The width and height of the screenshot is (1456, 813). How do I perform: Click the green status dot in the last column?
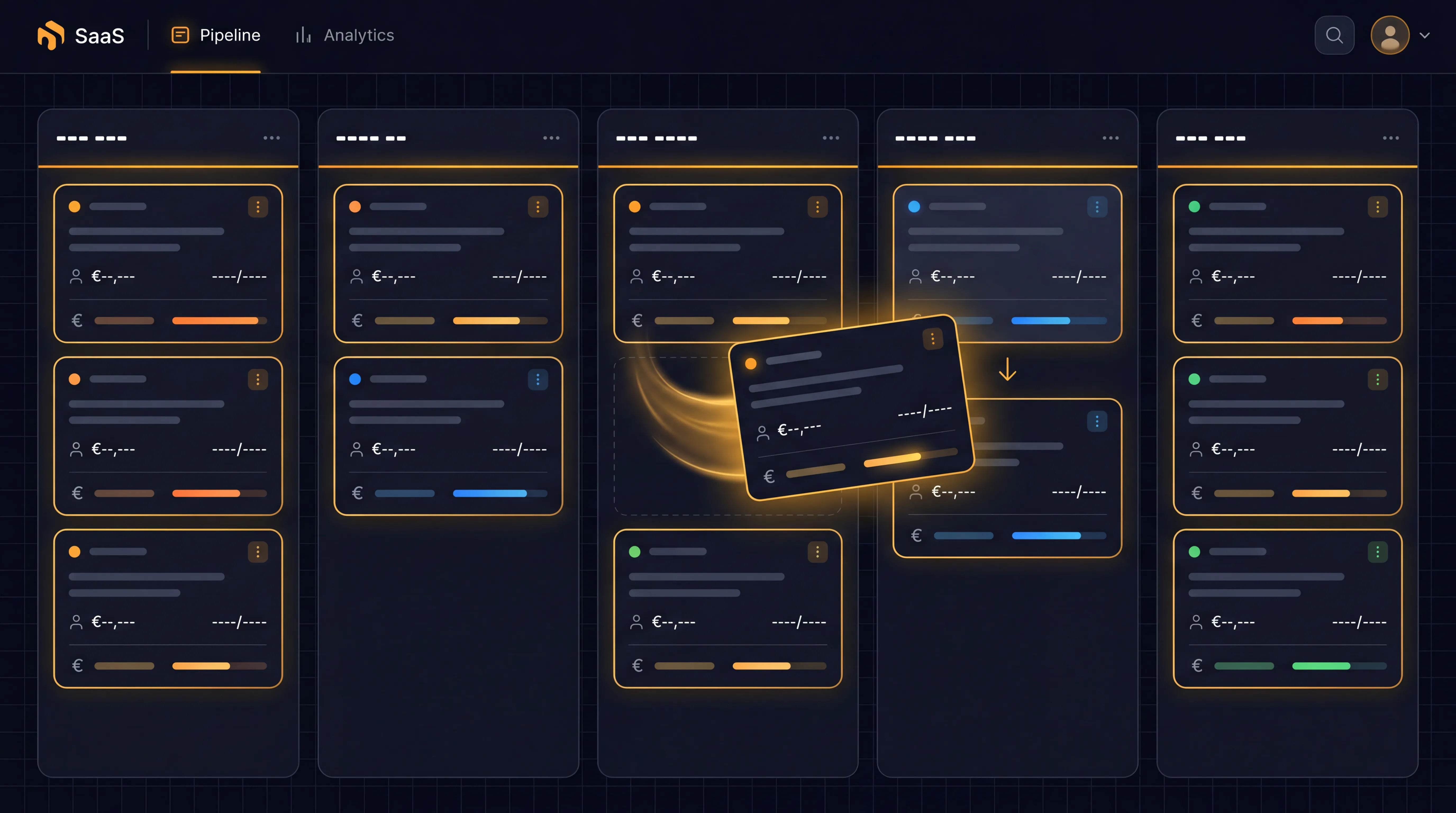pos(1194,206)
